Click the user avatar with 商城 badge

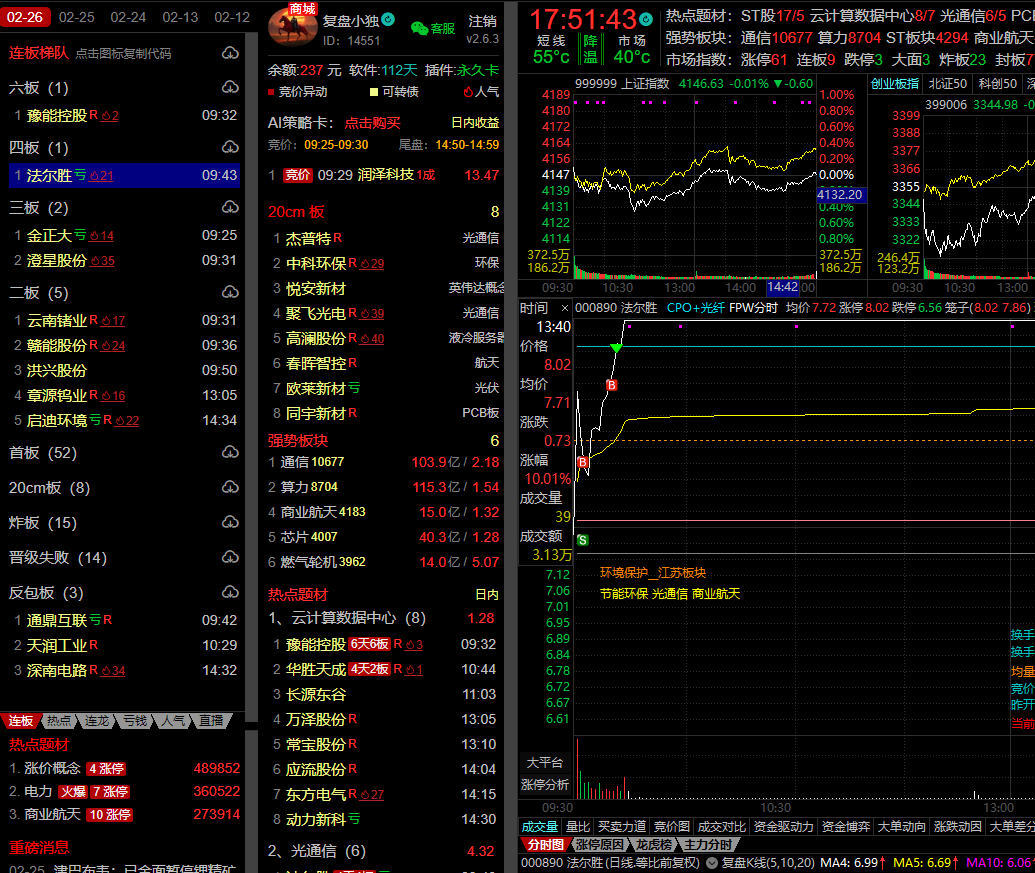[292, 26]
